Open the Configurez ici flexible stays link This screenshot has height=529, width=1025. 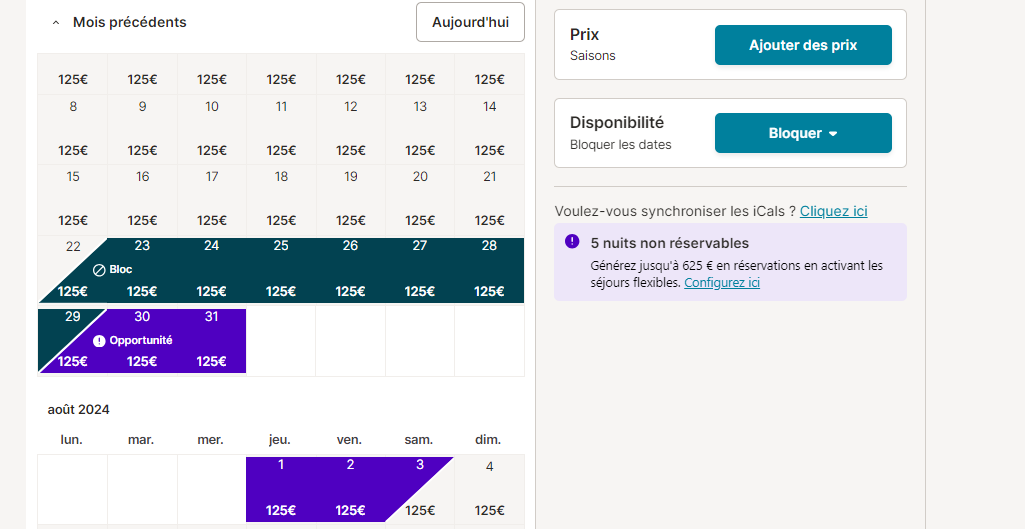point(722,282)
